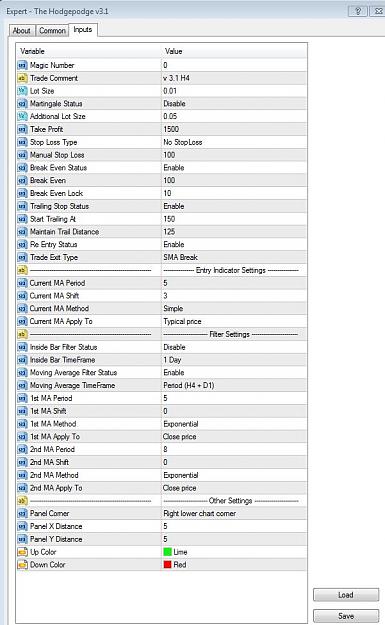Click the icon beside Break Even Status
This screenshot has width=385, height=625.
click(x=22, y=168)
